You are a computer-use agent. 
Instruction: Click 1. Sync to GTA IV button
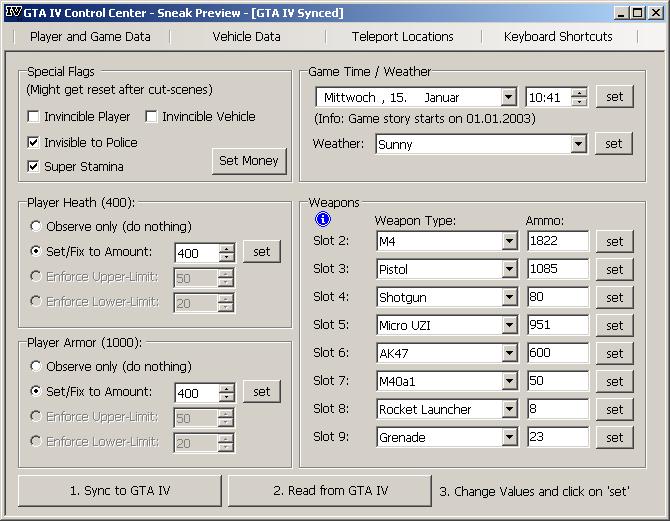pos(120,490)
